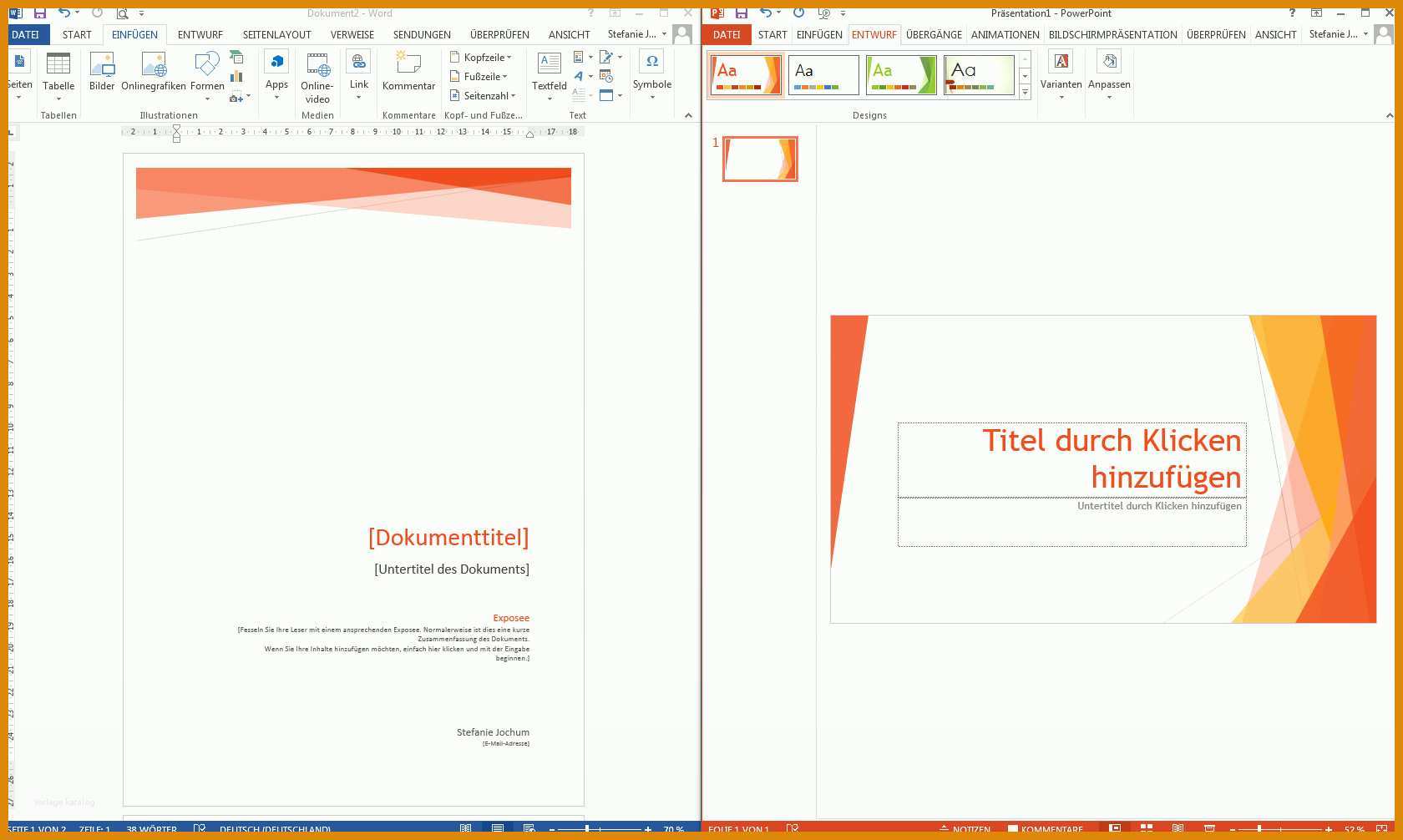Image resolution: width=1403 pixels, height=840 pixels.
Task: Click the '38 WÖRTER' word count in Word
Action: tap(151, 829)
